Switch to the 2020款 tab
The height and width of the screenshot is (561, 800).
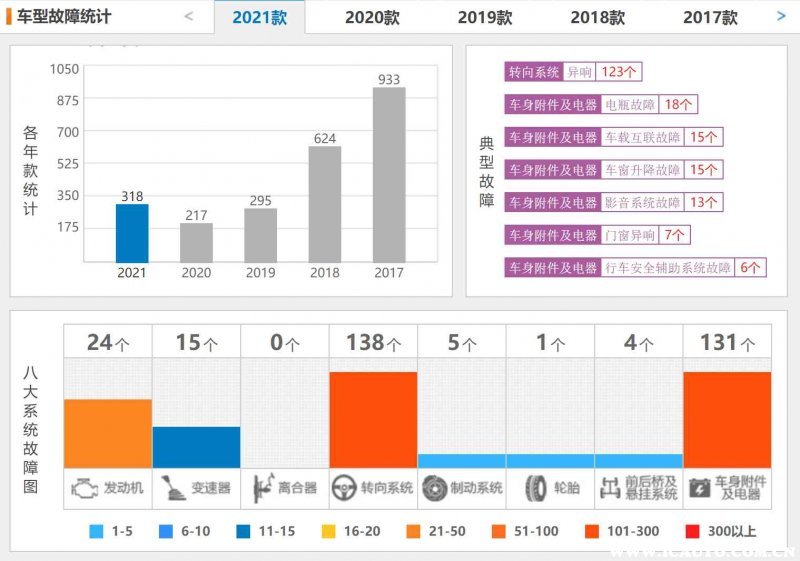click(x=373, y=17)
